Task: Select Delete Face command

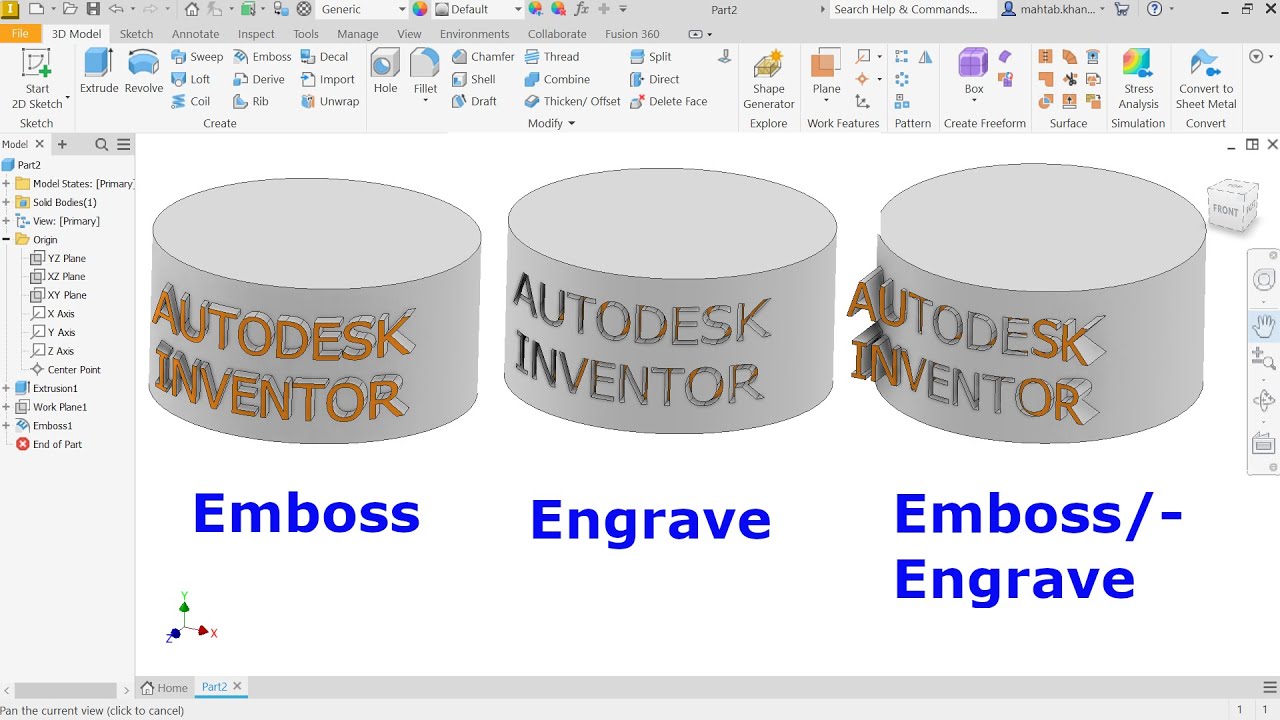Action: 668,101
